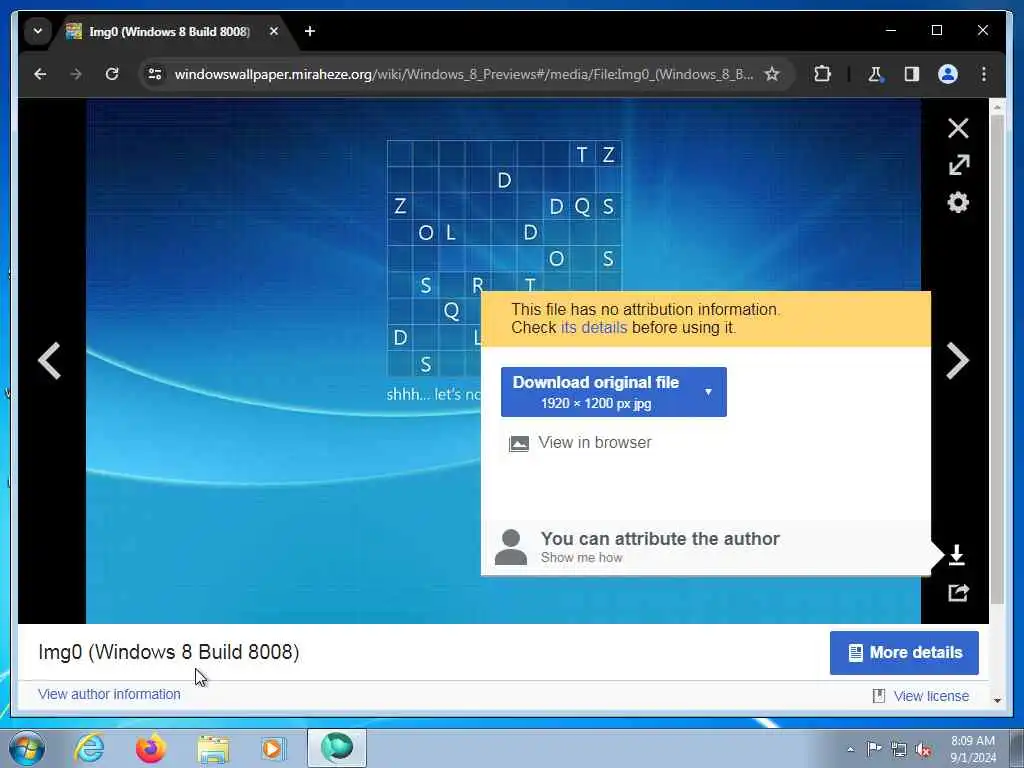Reload the current page

tap(112, 74)
